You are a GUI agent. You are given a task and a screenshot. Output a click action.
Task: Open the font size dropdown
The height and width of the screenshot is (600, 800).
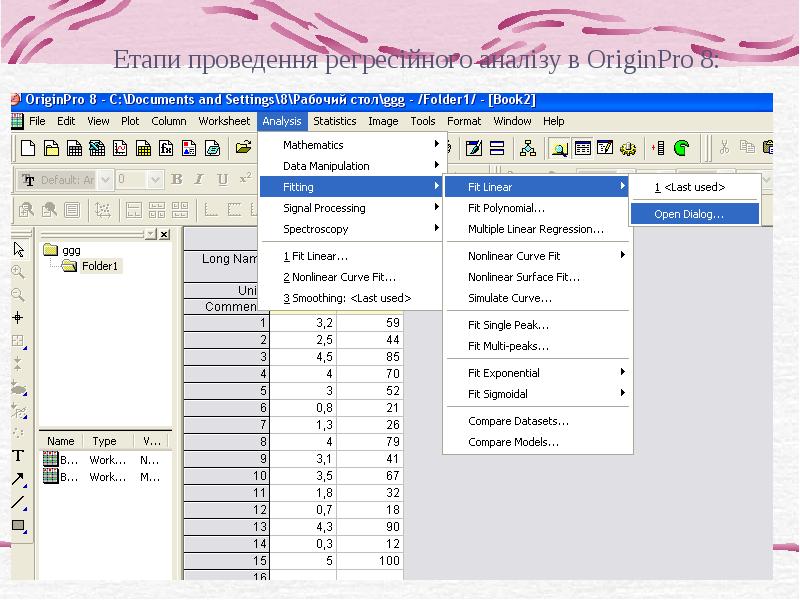155,180
